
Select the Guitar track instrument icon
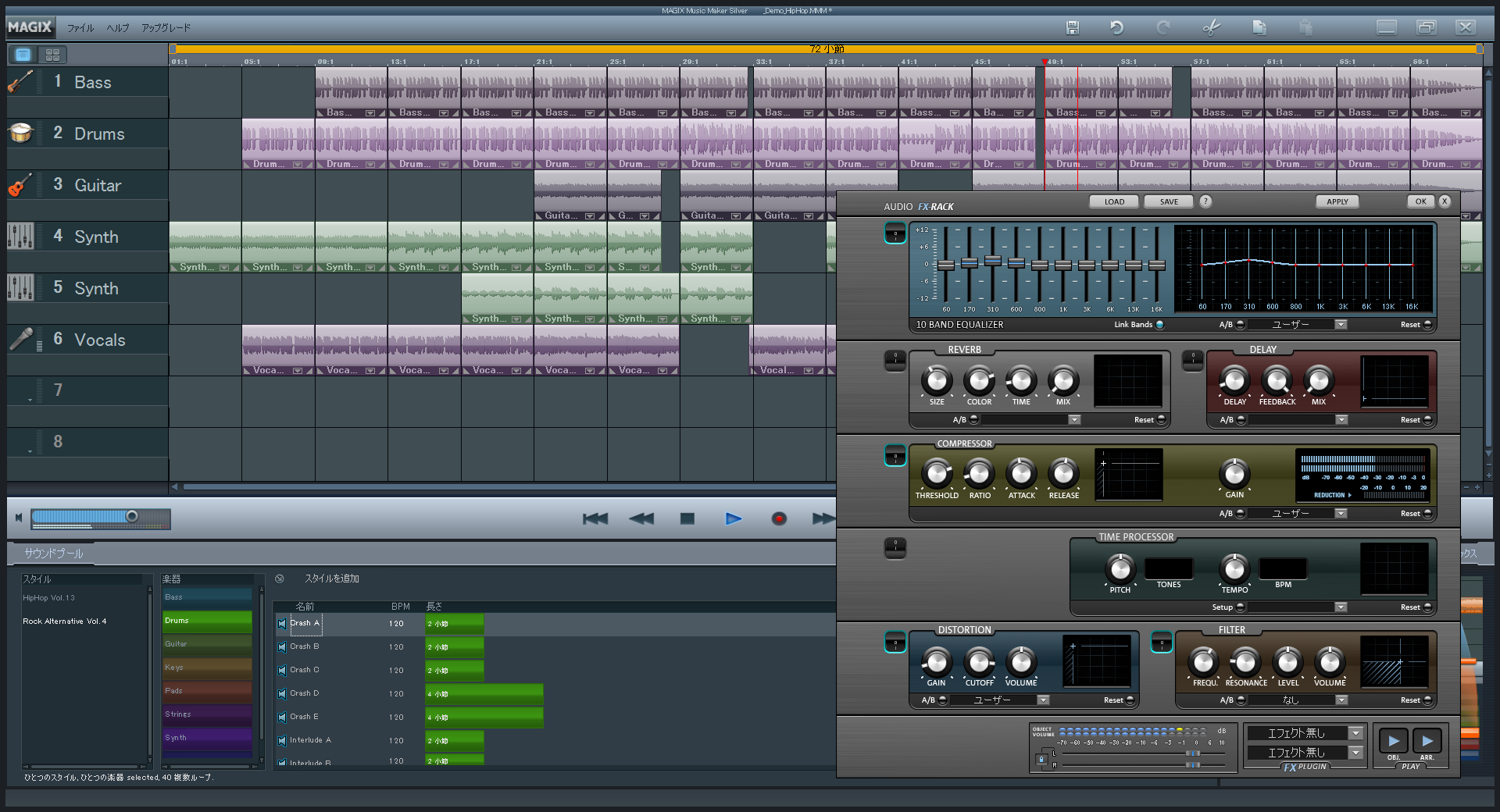tap(20, 184)
